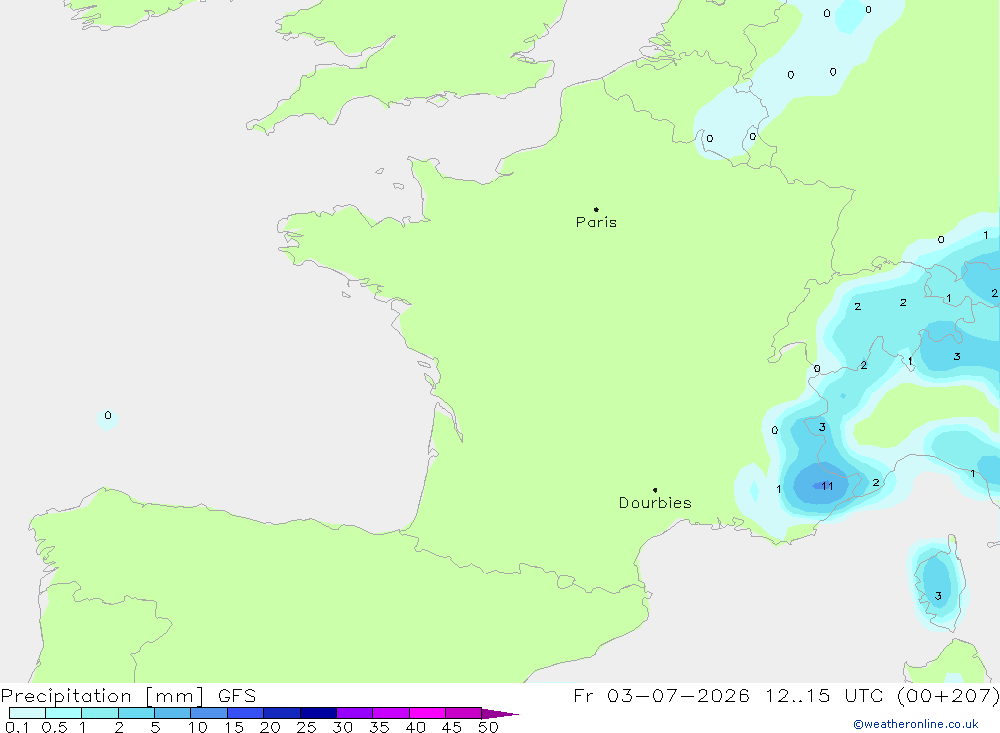This screenshot has width=1000, height=733.
Task: Click the Precipitation [mm] title text
Action: tap(102, 696)
